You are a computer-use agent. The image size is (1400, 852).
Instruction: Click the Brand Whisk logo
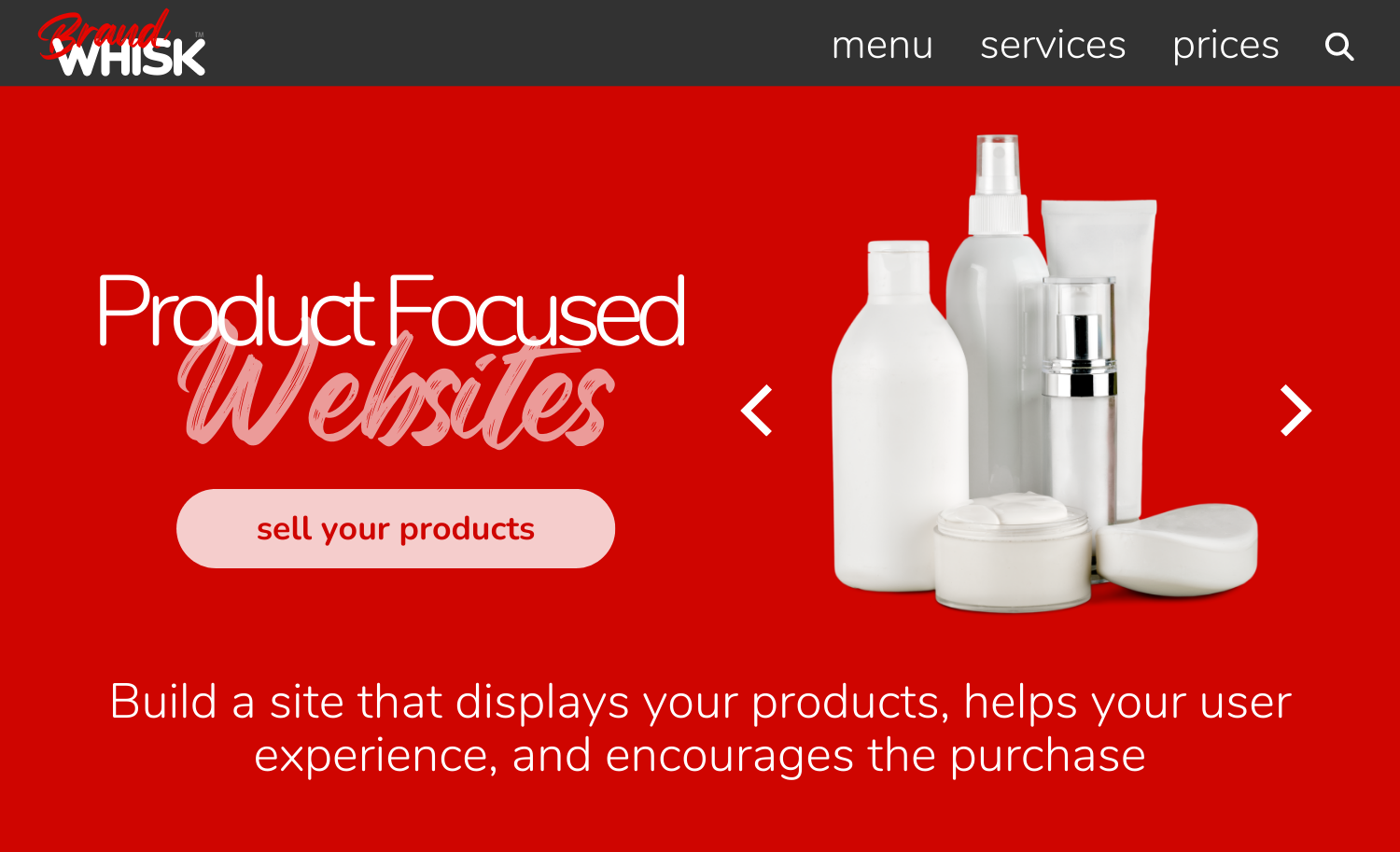(121, 43)
